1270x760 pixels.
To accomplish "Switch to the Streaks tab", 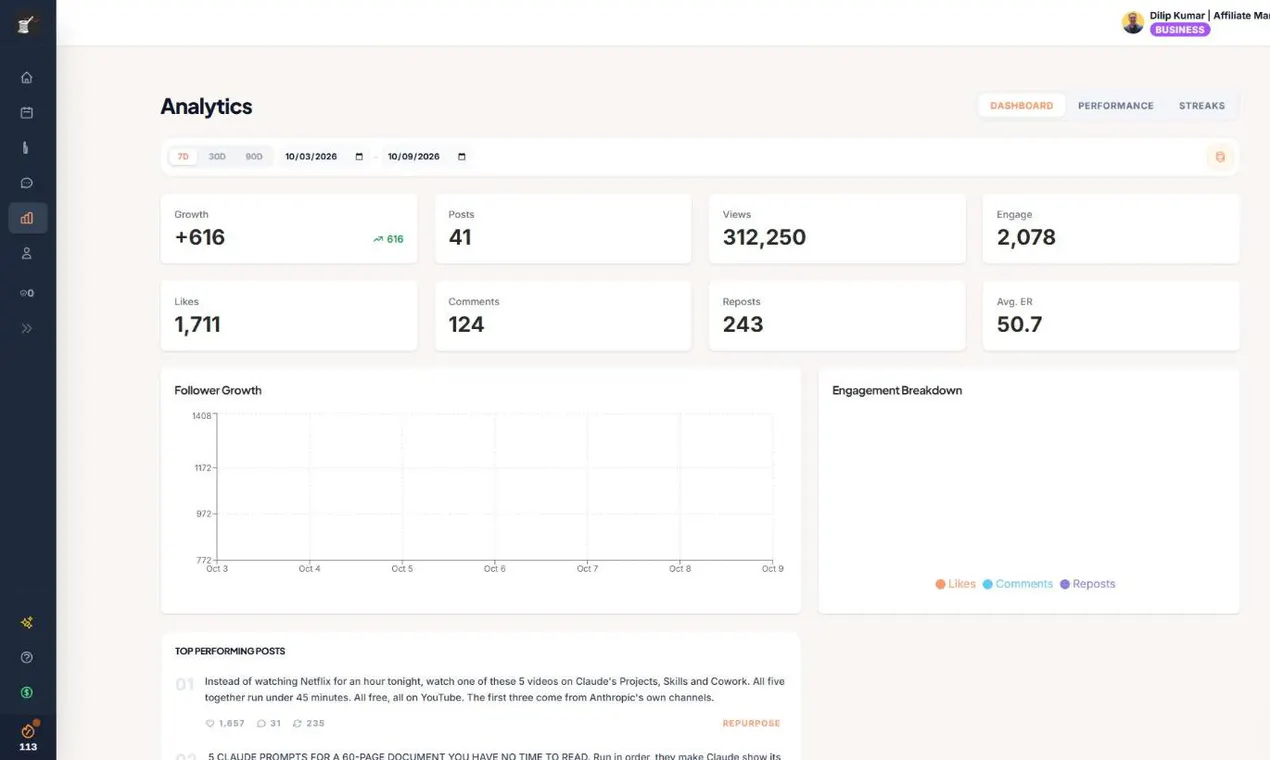I will [x=1202, y=106].
